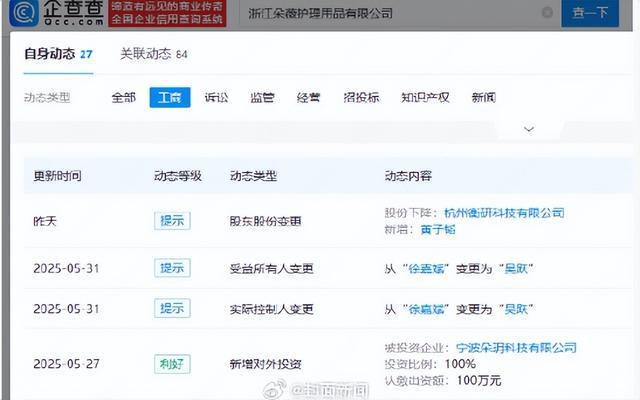Click the 动态内容 column header
The image size is (640, 400).
408,176
